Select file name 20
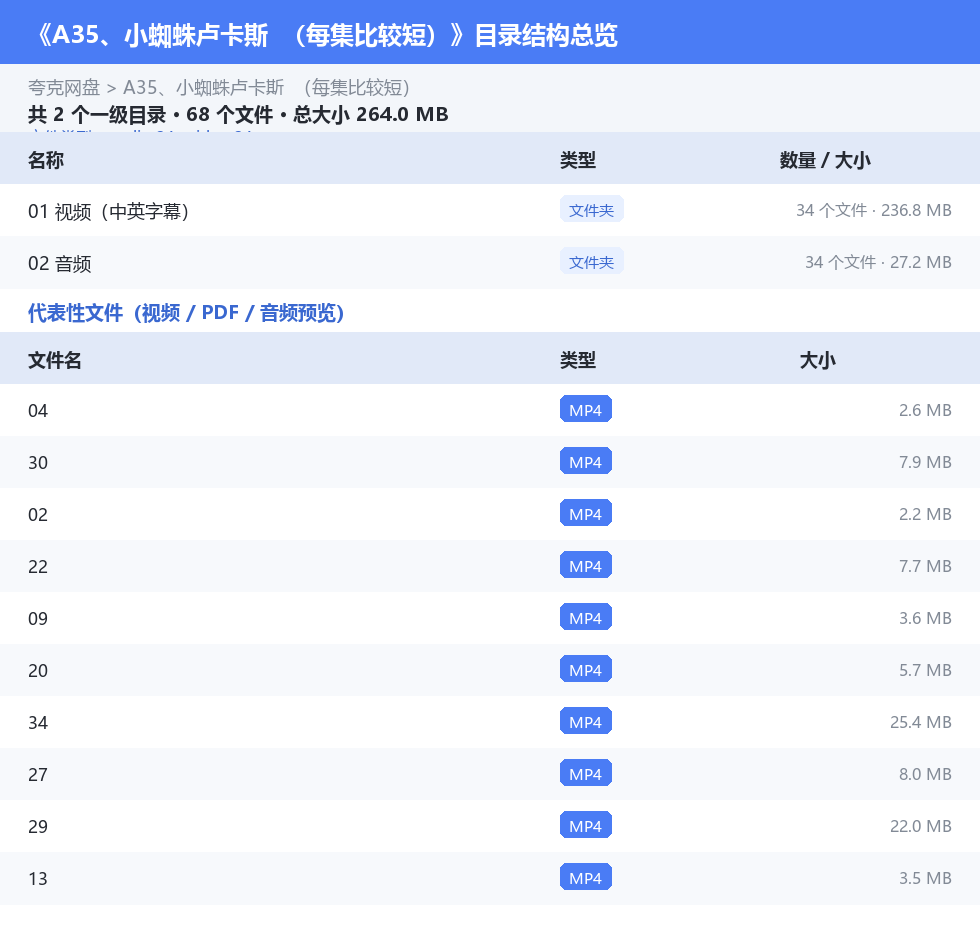This screenshot has height=936, width=980. pos(38,670)
